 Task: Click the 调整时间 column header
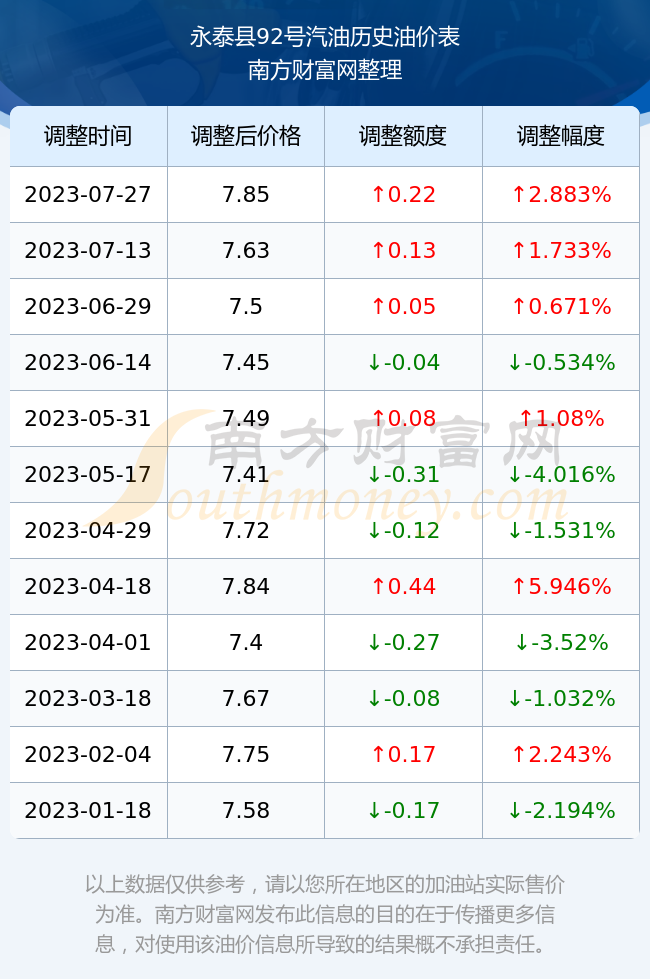coord(88,136)
